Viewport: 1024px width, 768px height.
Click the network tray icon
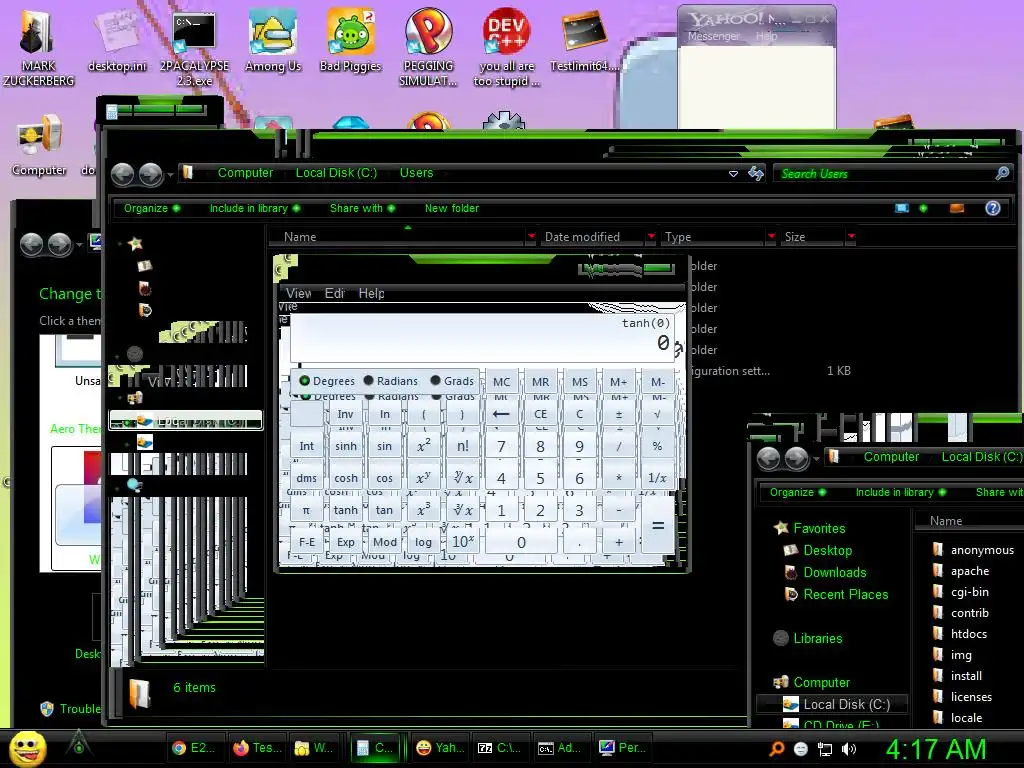tap(825, 749)
